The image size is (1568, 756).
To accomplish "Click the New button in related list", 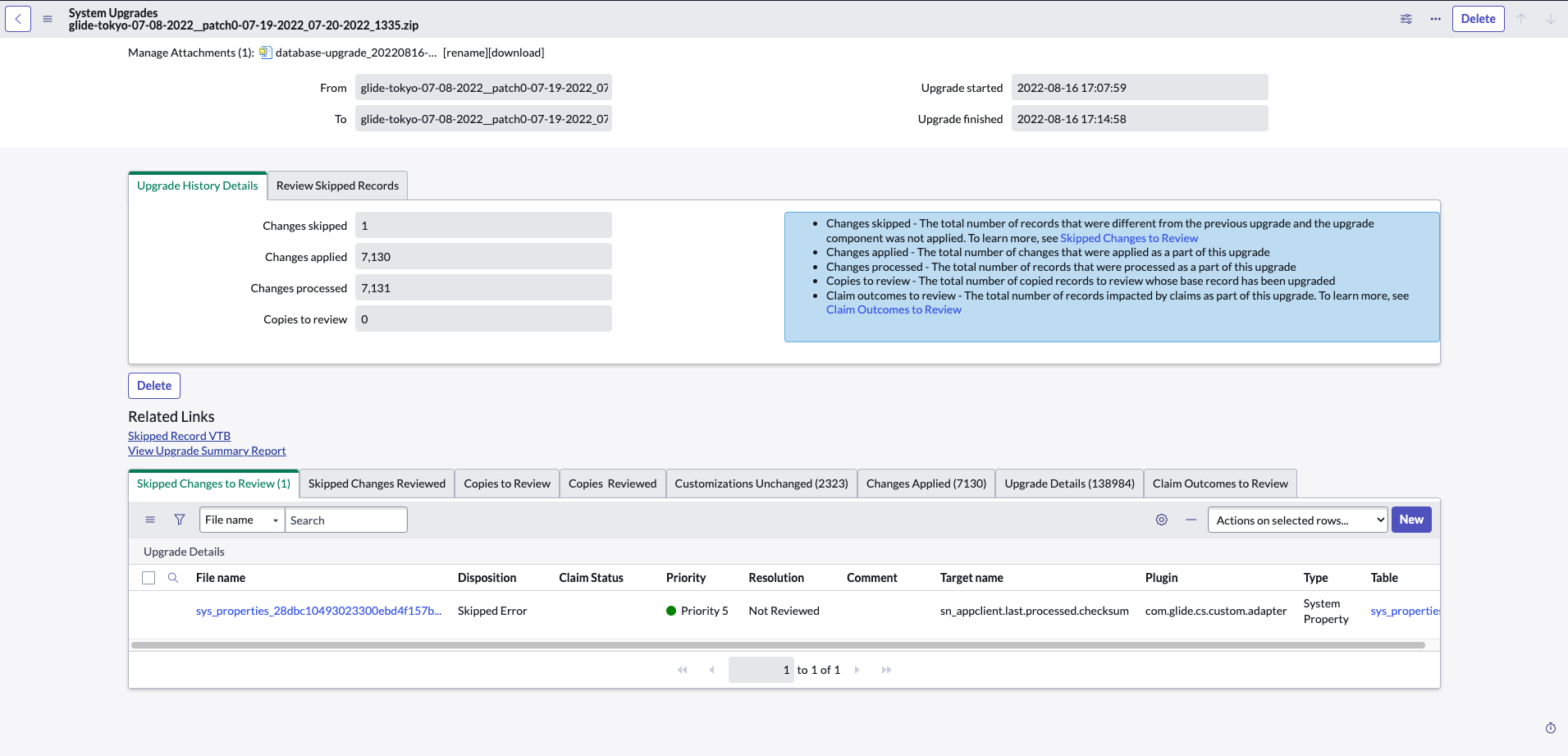I will pos(1411,520).
